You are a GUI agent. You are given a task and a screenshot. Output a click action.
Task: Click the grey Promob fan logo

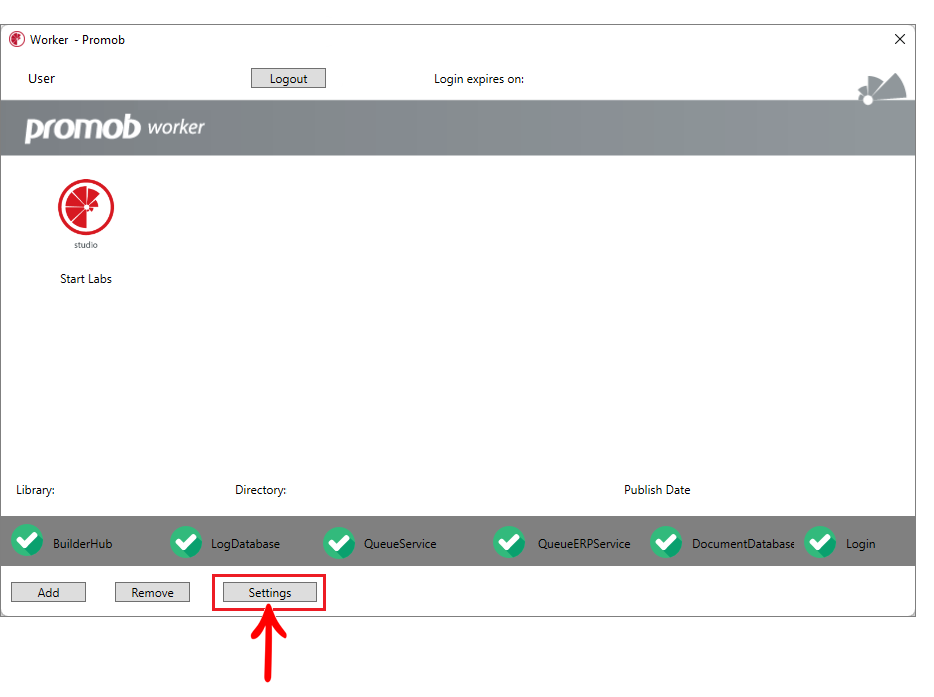click(x=882, y=89)
